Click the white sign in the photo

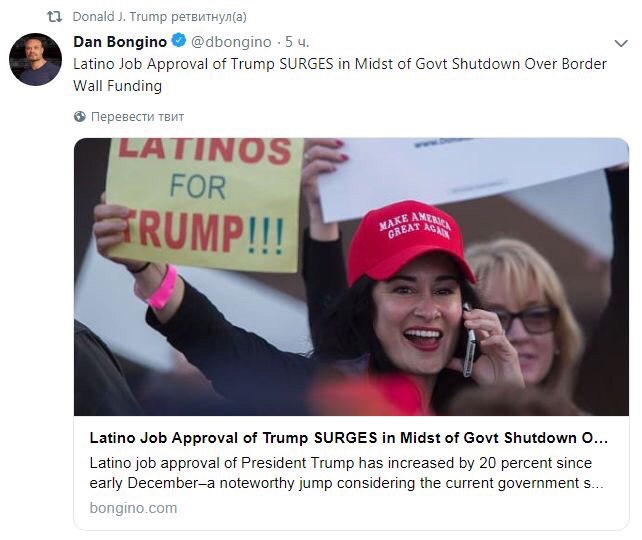click(471, 176)
